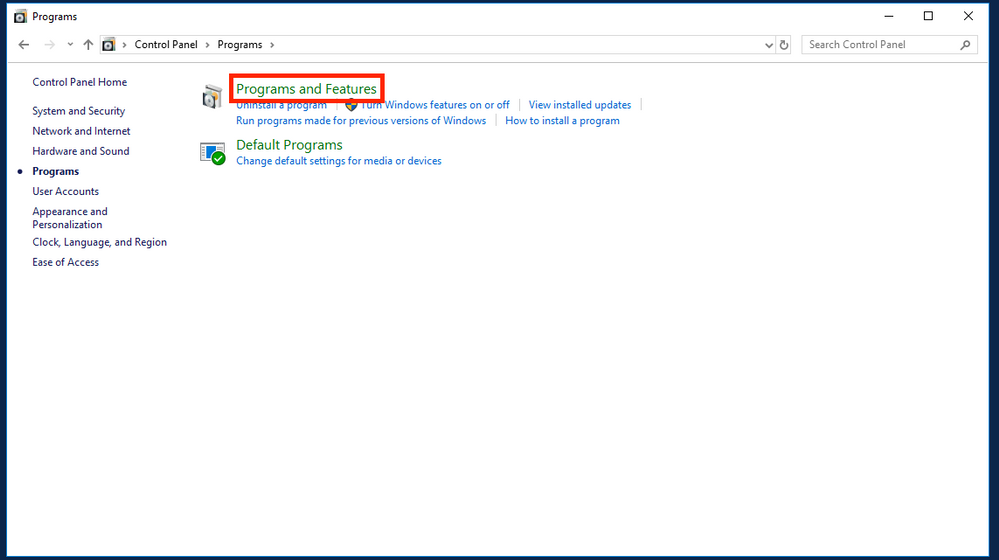999x560 pixels.
Task: Open Ease of Access category
Action: (x=66, y=262)
